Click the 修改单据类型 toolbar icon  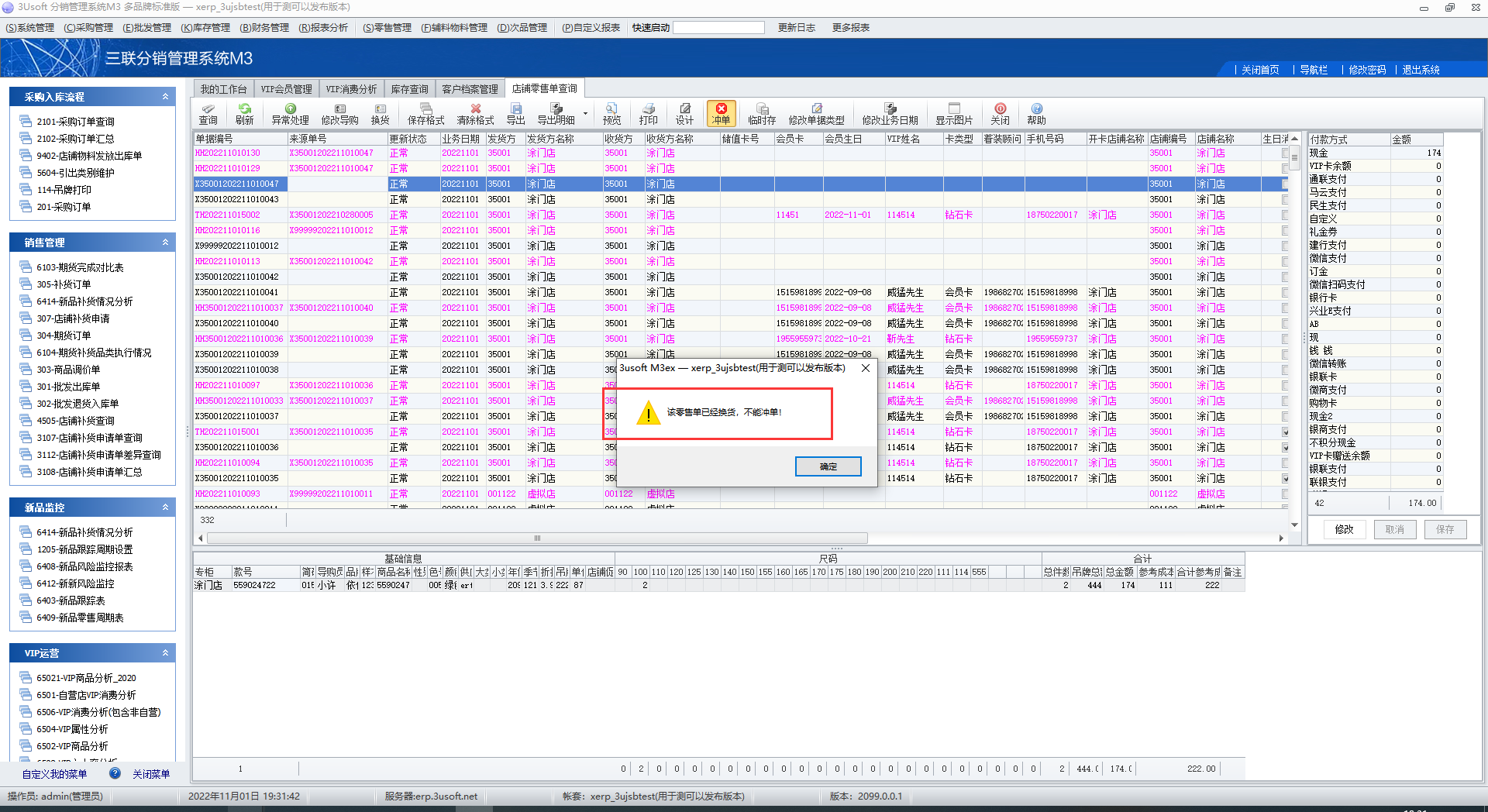tap(817, 114)
